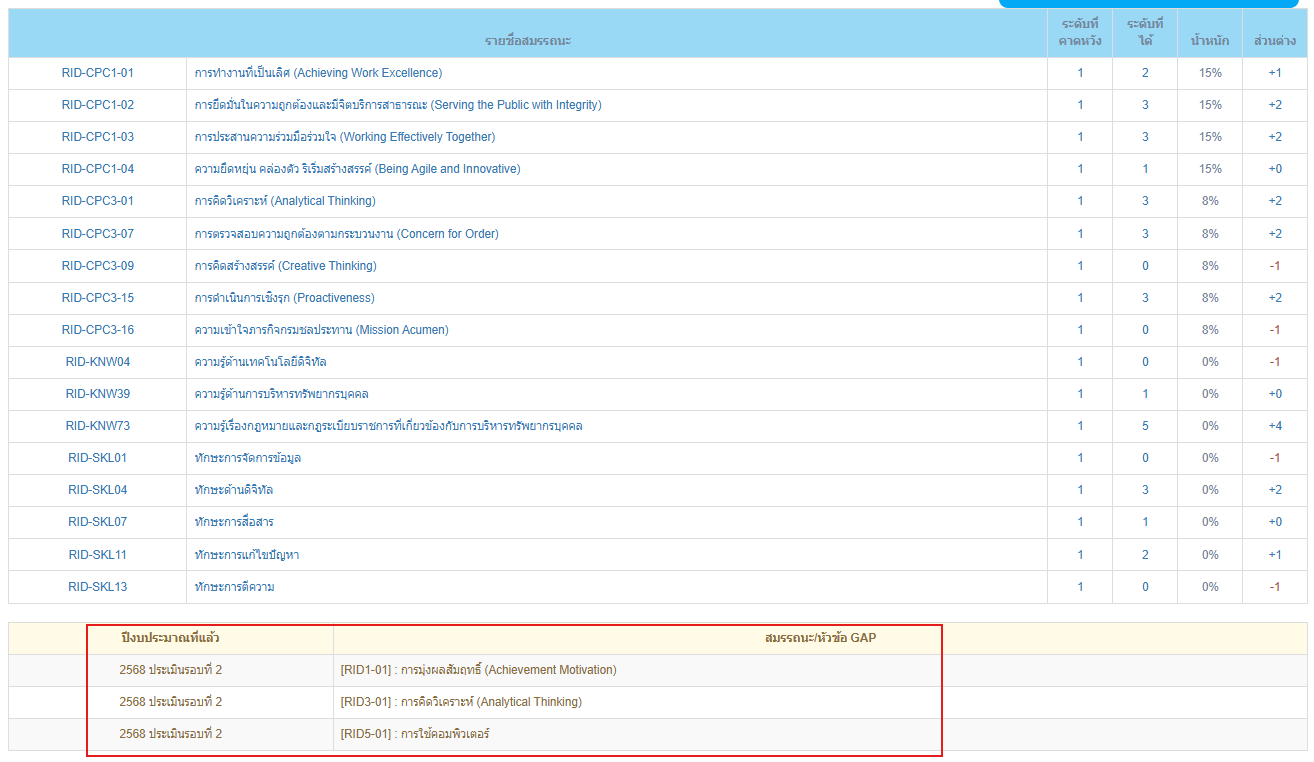This screenshot has width=1314, height=762.
Task: Click code RID-KNW73
Action: click(x=97, y=426)
